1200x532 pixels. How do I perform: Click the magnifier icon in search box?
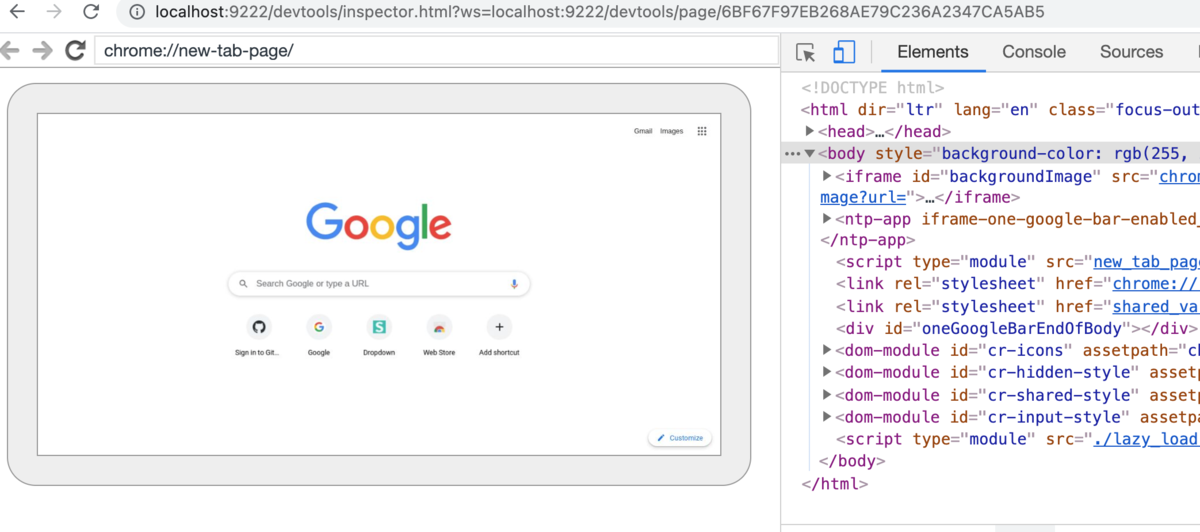243,284
